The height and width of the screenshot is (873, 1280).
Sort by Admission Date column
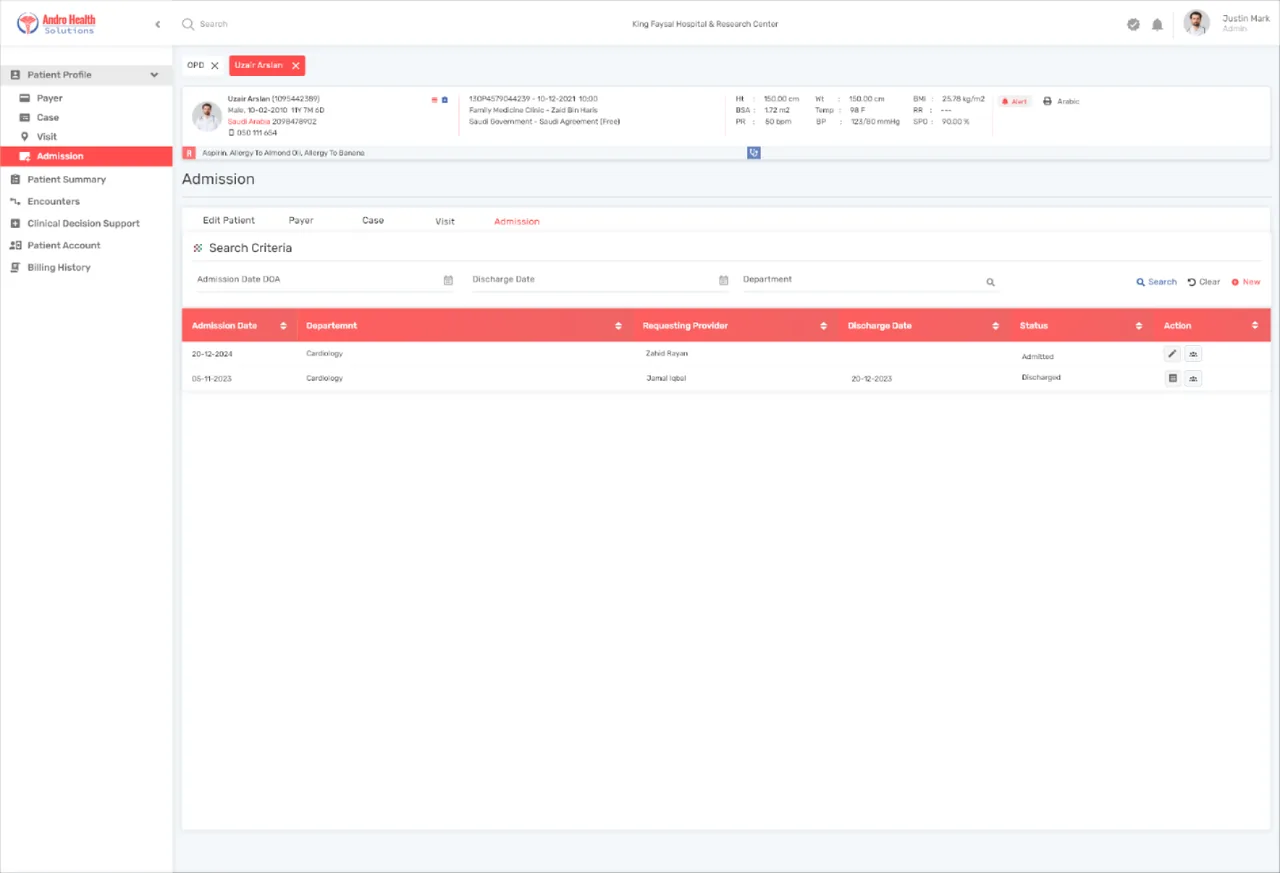(x=283, y=326)
